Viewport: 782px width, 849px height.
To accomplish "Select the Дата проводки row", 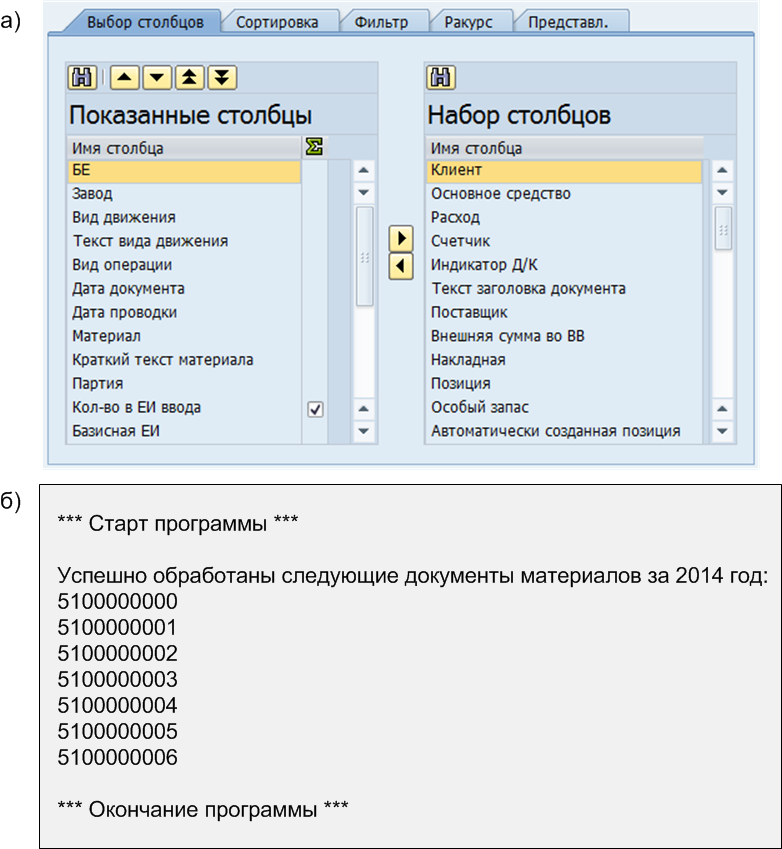I will (184, 313).
